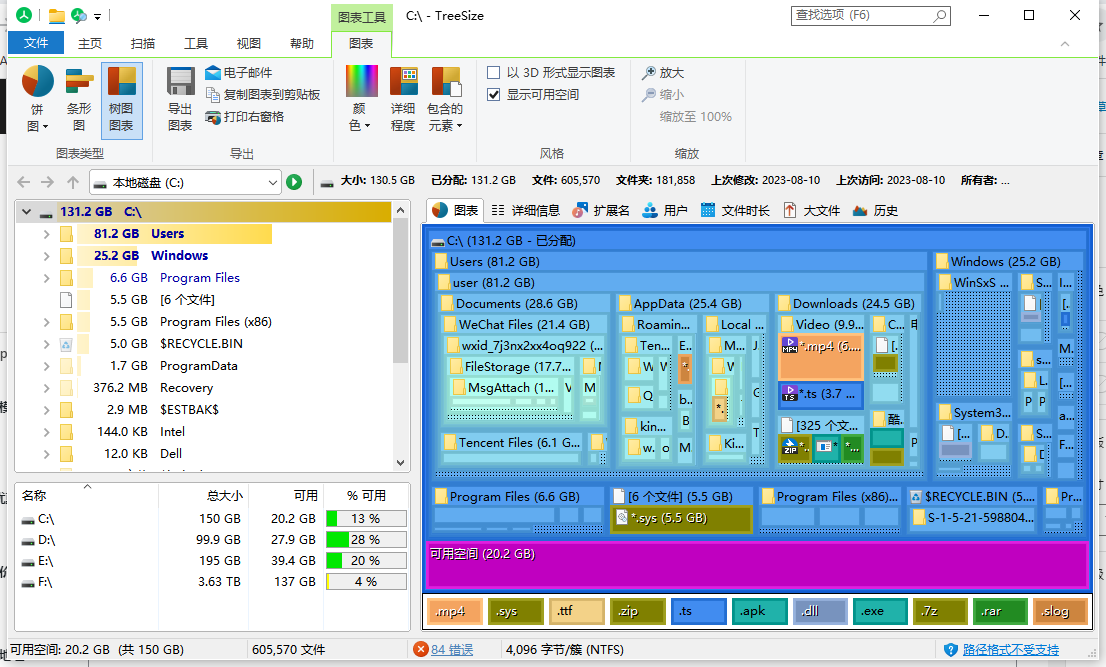This screenshot has height=667, width=1106.
Task: Collapse the ribbon using the chevron
Action: click(x=1065, y=44)
